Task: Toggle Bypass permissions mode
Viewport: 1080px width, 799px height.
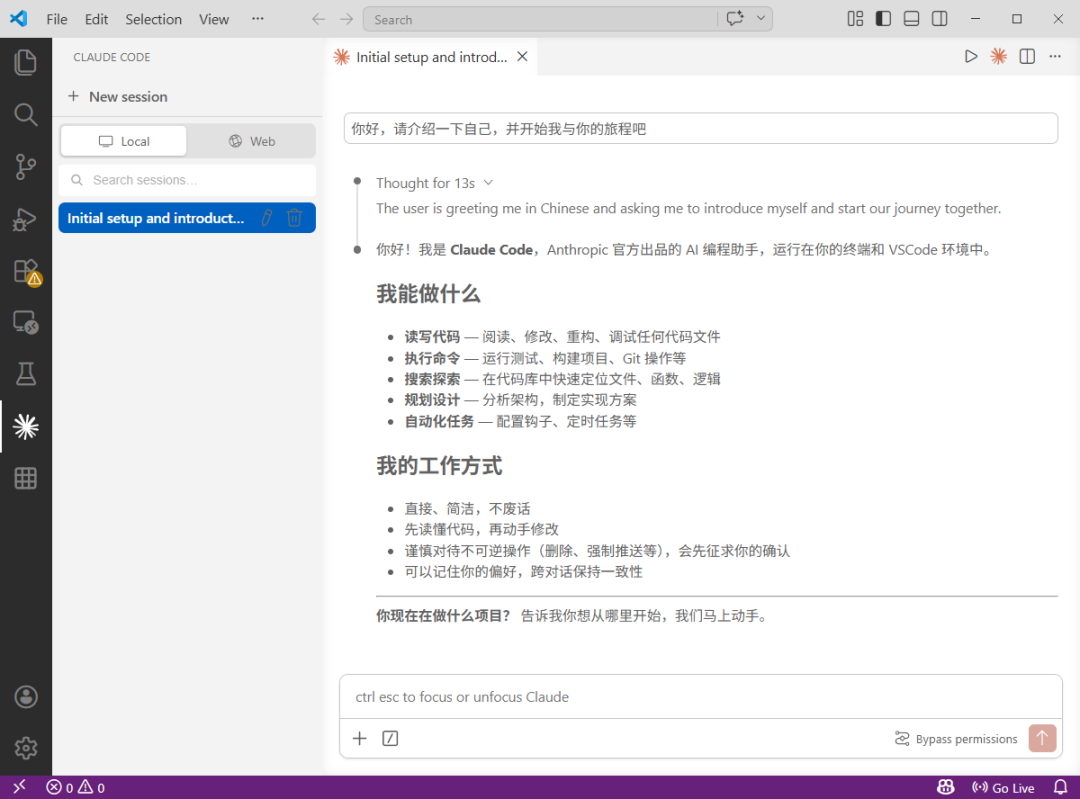Action: 956,739
